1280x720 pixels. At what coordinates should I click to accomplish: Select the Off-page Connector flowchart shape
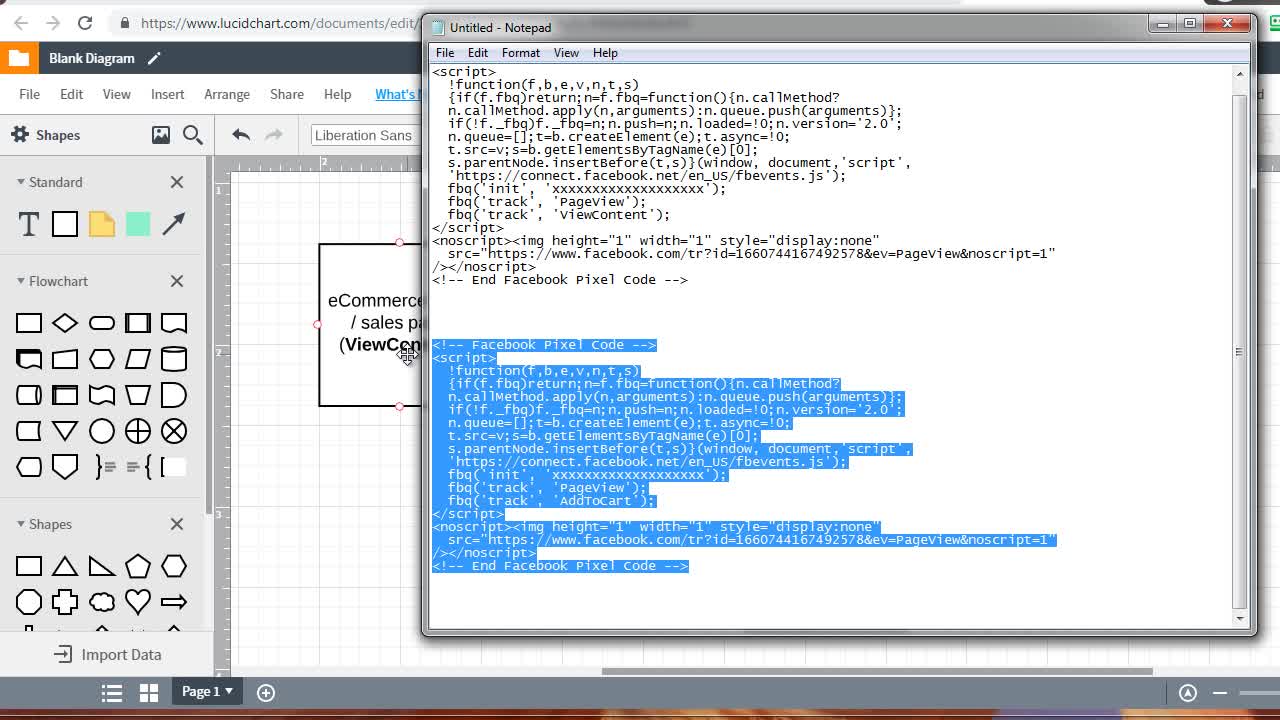point(65,467)
